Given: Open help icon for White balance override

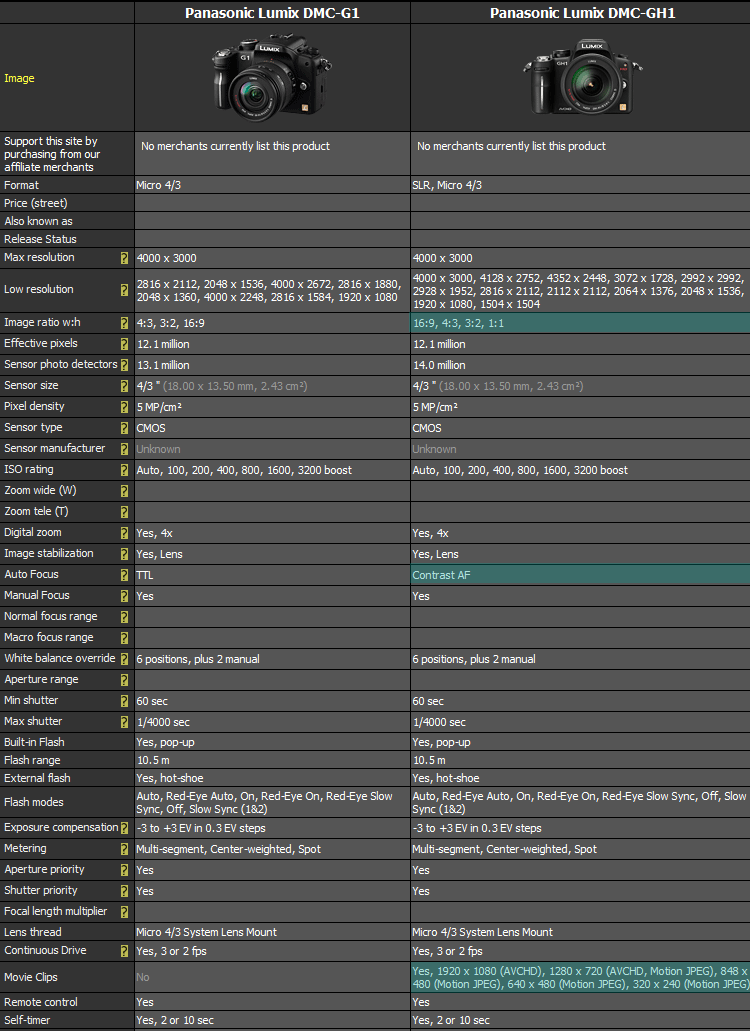Looking at the screenshot, I should point(124,659).
